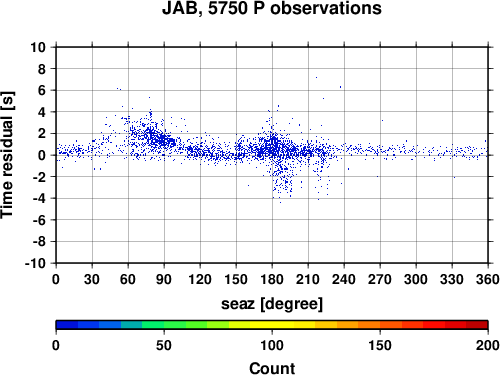Click the Time residual [s] axis label

(7, 155)
